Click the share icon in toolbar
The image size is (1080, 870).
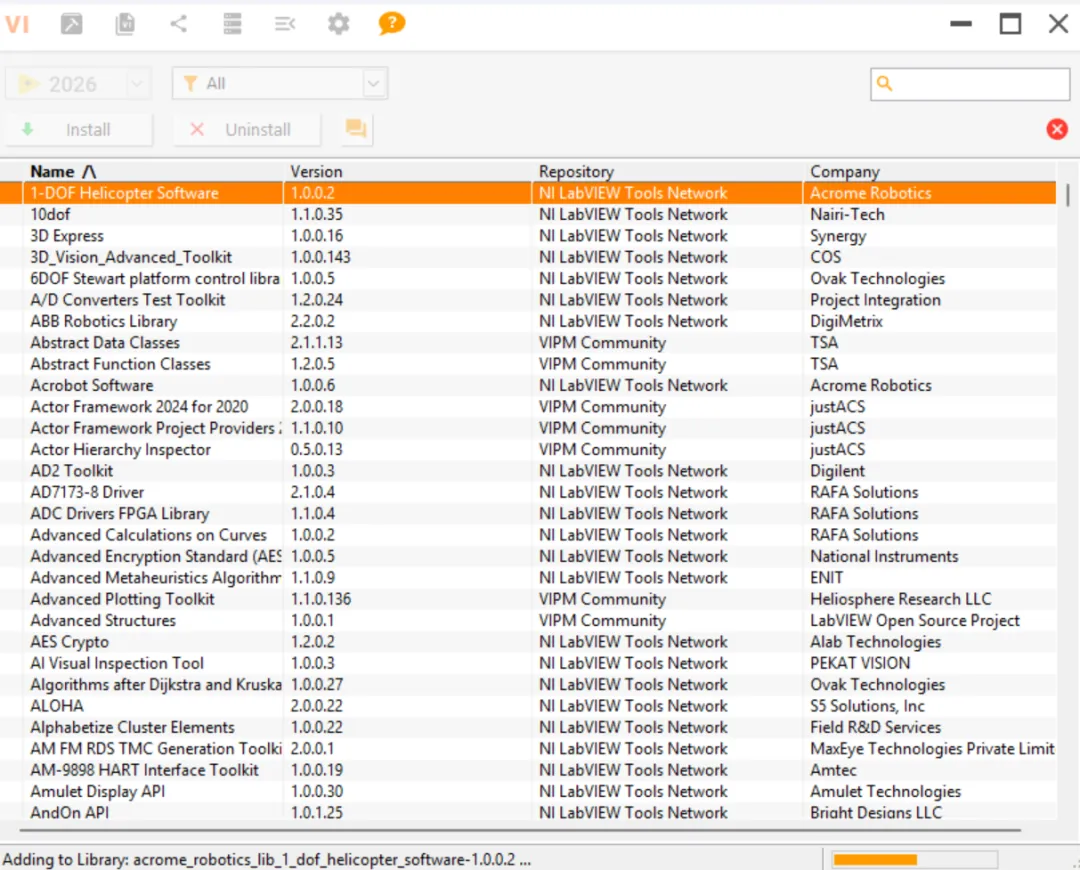(x=179, y=24)
